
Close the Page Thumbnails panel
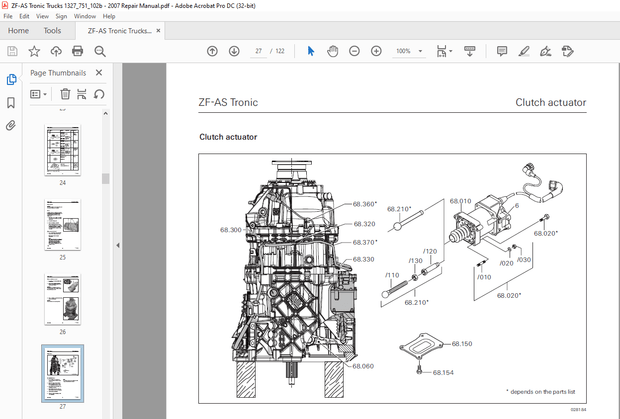99,72
